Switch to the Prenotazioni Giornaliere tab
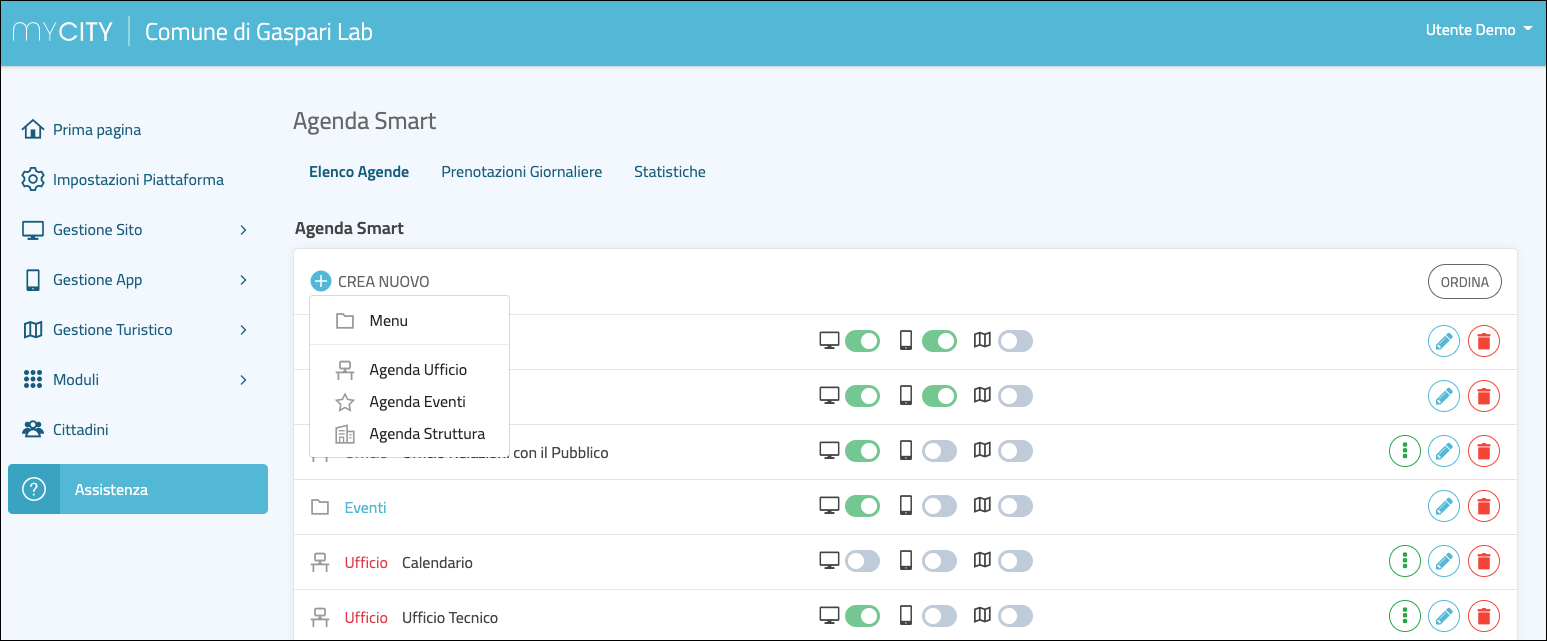The width and height of the screenshot is (1547, 641). [521, 172]
